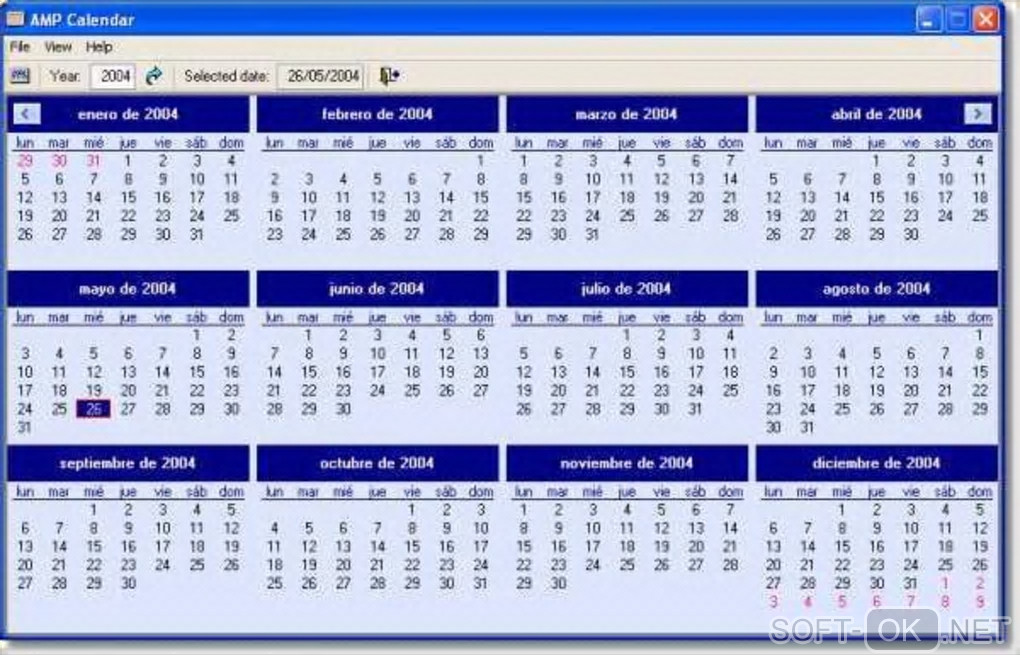Click the refresh year arrow icon
Viewport: 1020px width, 655px height.
(154, 75)
